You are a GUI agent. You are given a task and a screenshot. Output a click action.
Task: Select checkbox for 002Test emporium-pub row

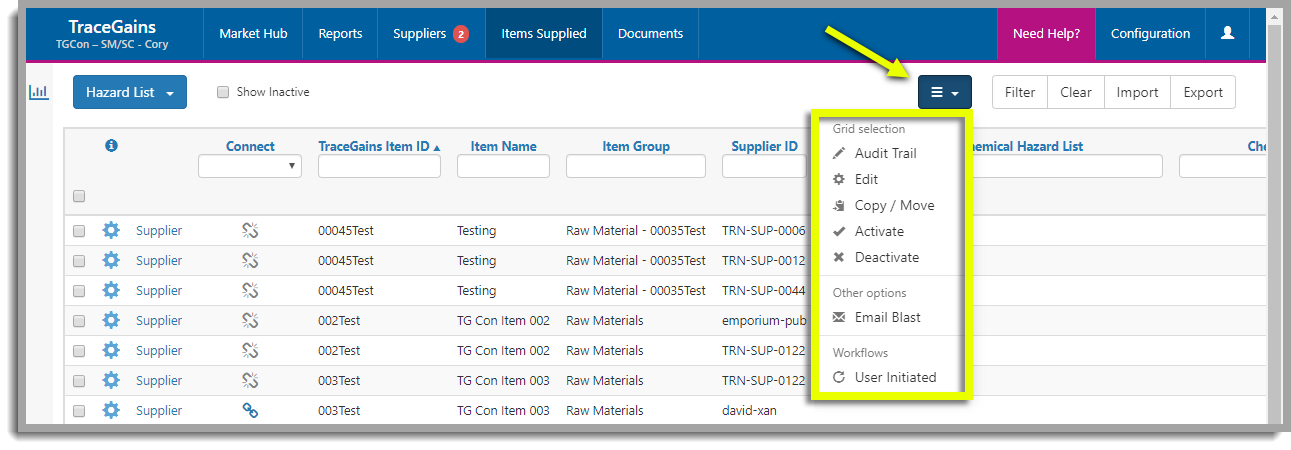pos(79,321)
